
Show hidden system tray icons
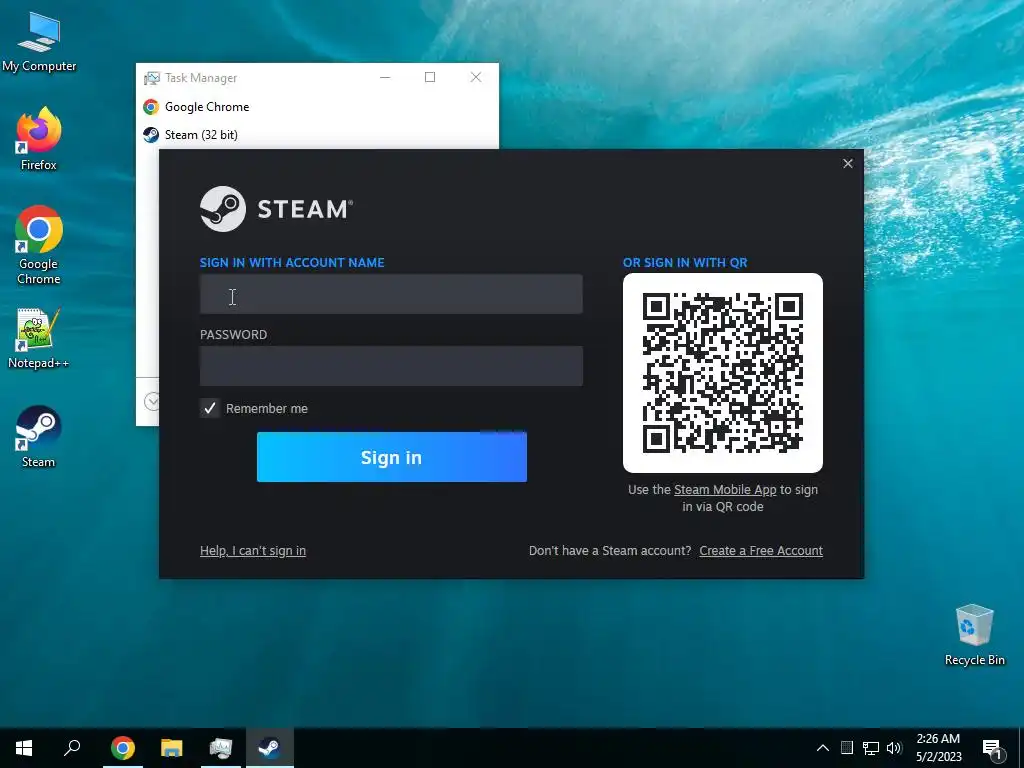(x=823, y=748)
